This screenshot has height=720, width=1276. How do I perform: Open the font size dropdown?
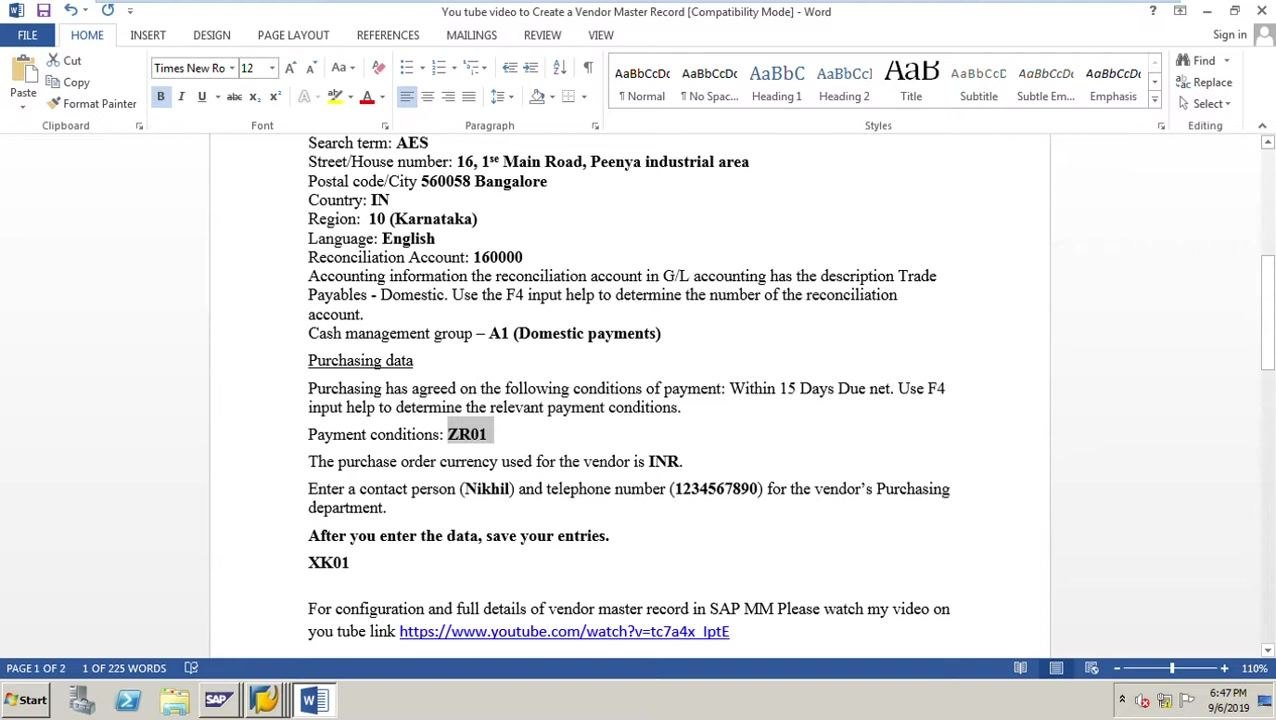point(272,68)
